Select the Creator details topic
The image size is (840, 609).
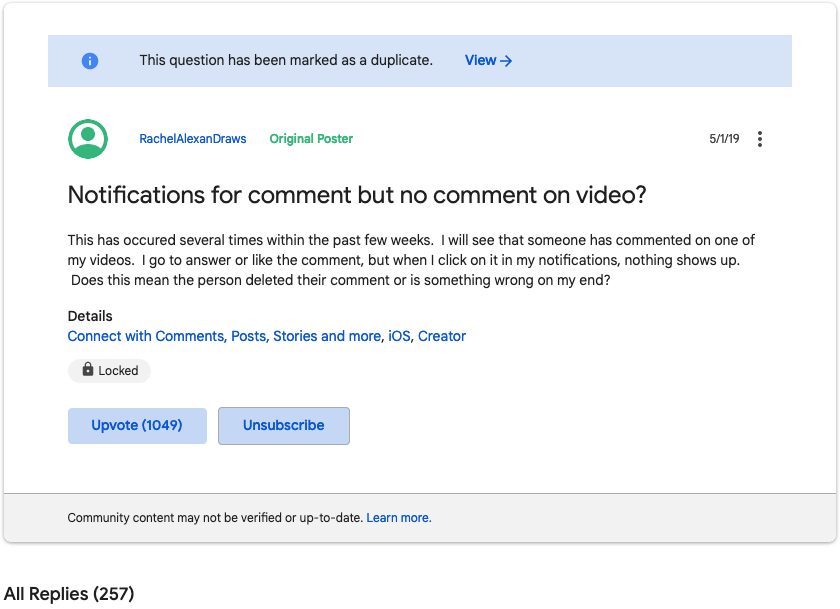(x=442, y=336)
